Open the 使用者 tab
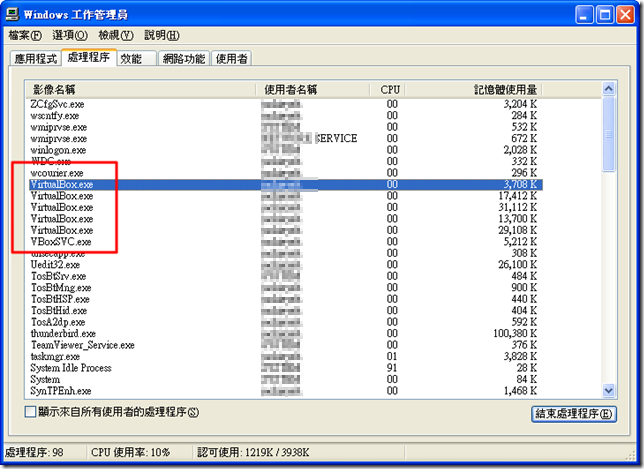Screen dimensions: 644x469 232,59
